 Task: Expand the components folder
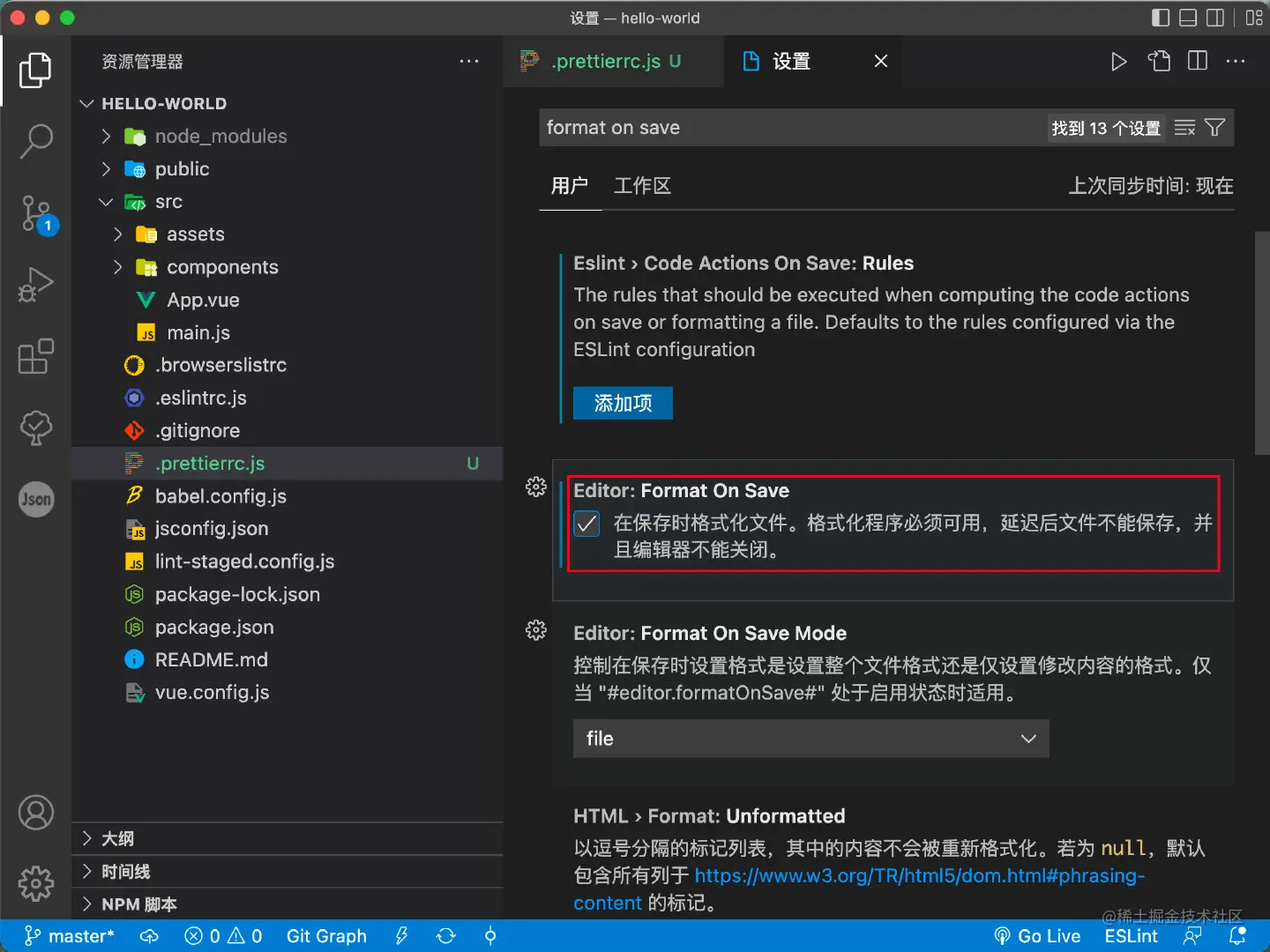point(118,267)
